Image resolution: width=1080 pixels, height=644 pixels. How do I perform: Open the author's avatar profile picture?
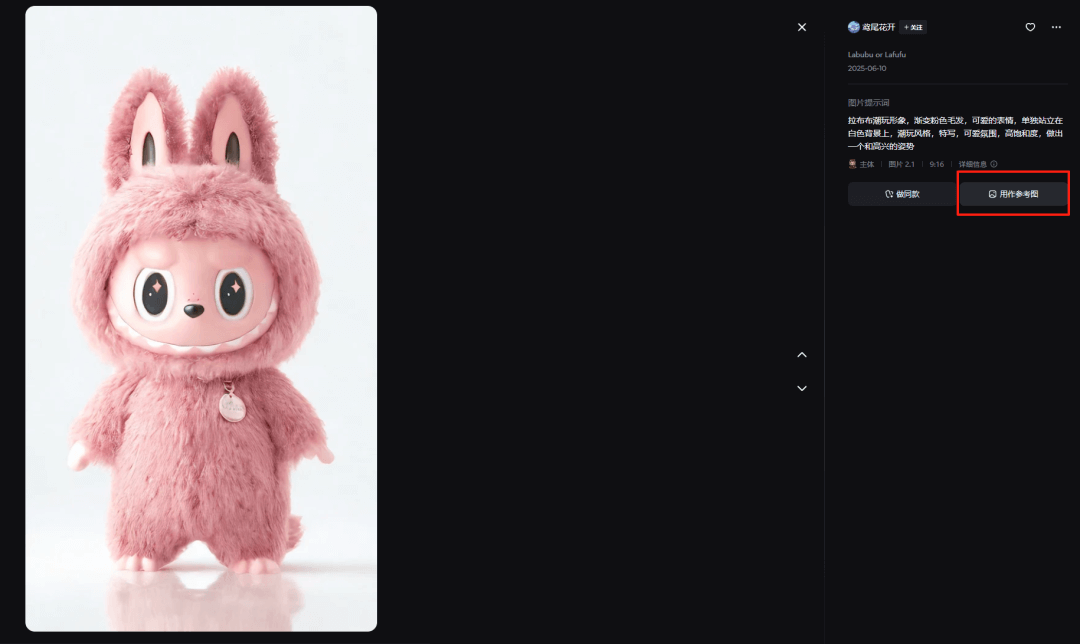point(853,28)
